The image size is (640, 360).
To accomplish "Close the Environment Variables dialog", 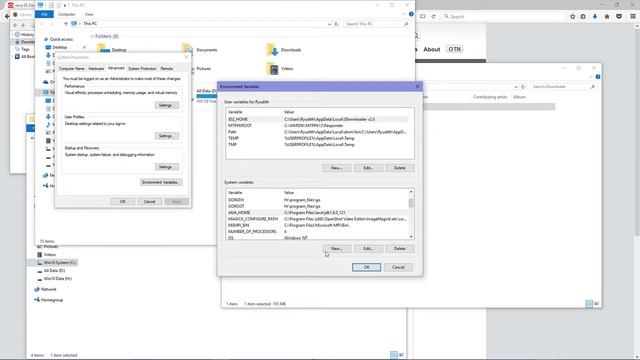I will coord(418,87).
